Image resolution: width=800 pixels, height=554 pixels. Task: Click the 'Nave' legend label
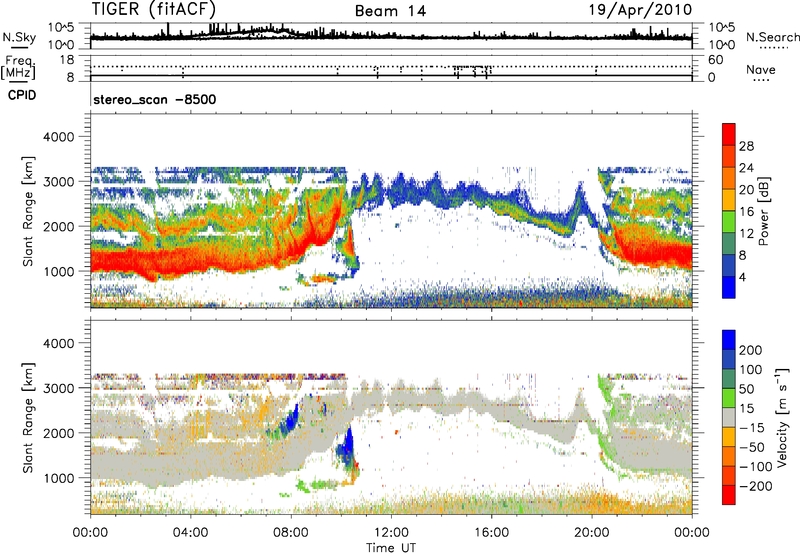(x=761, y=70)
